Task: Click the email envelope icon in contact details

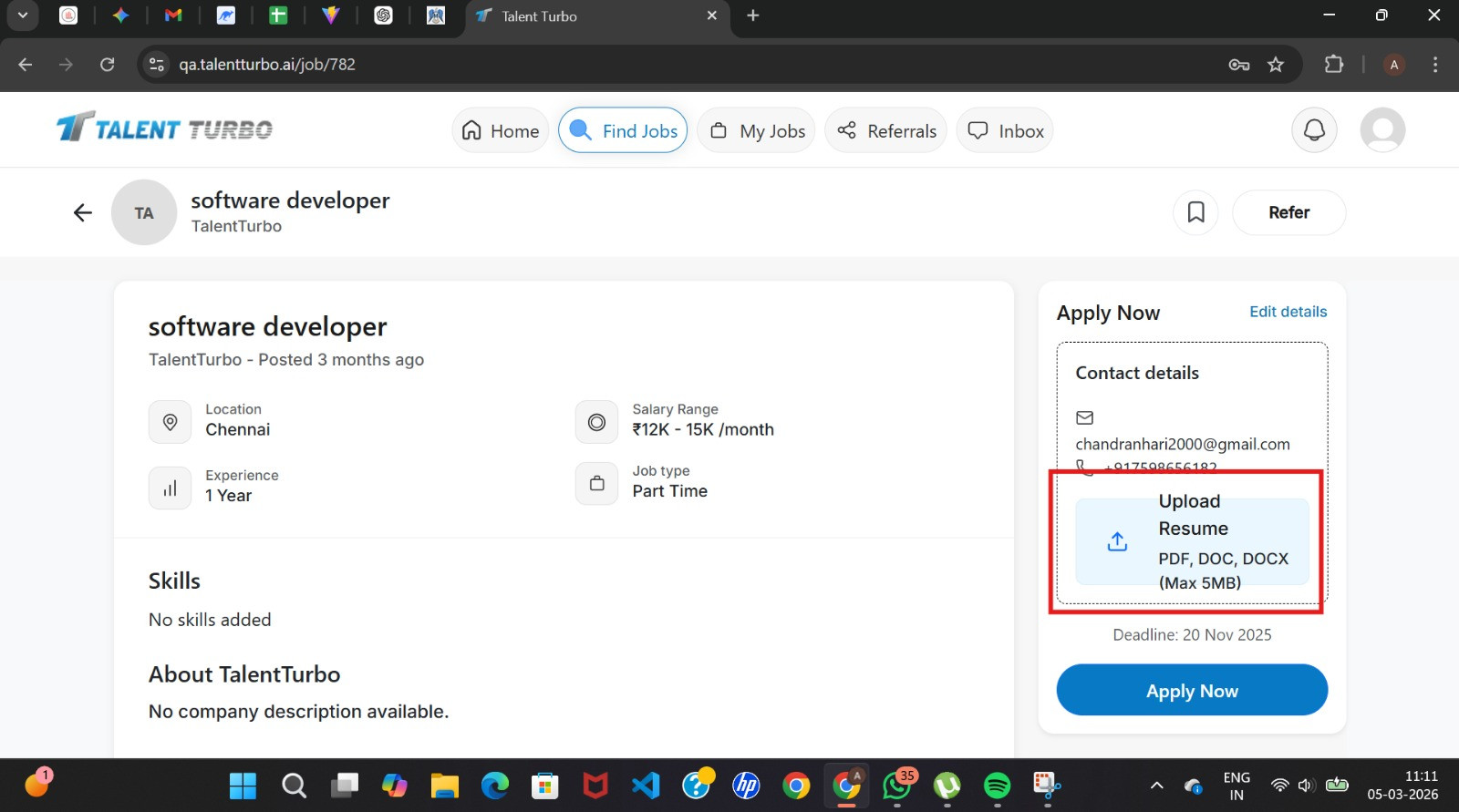Action: (1084, 417)
